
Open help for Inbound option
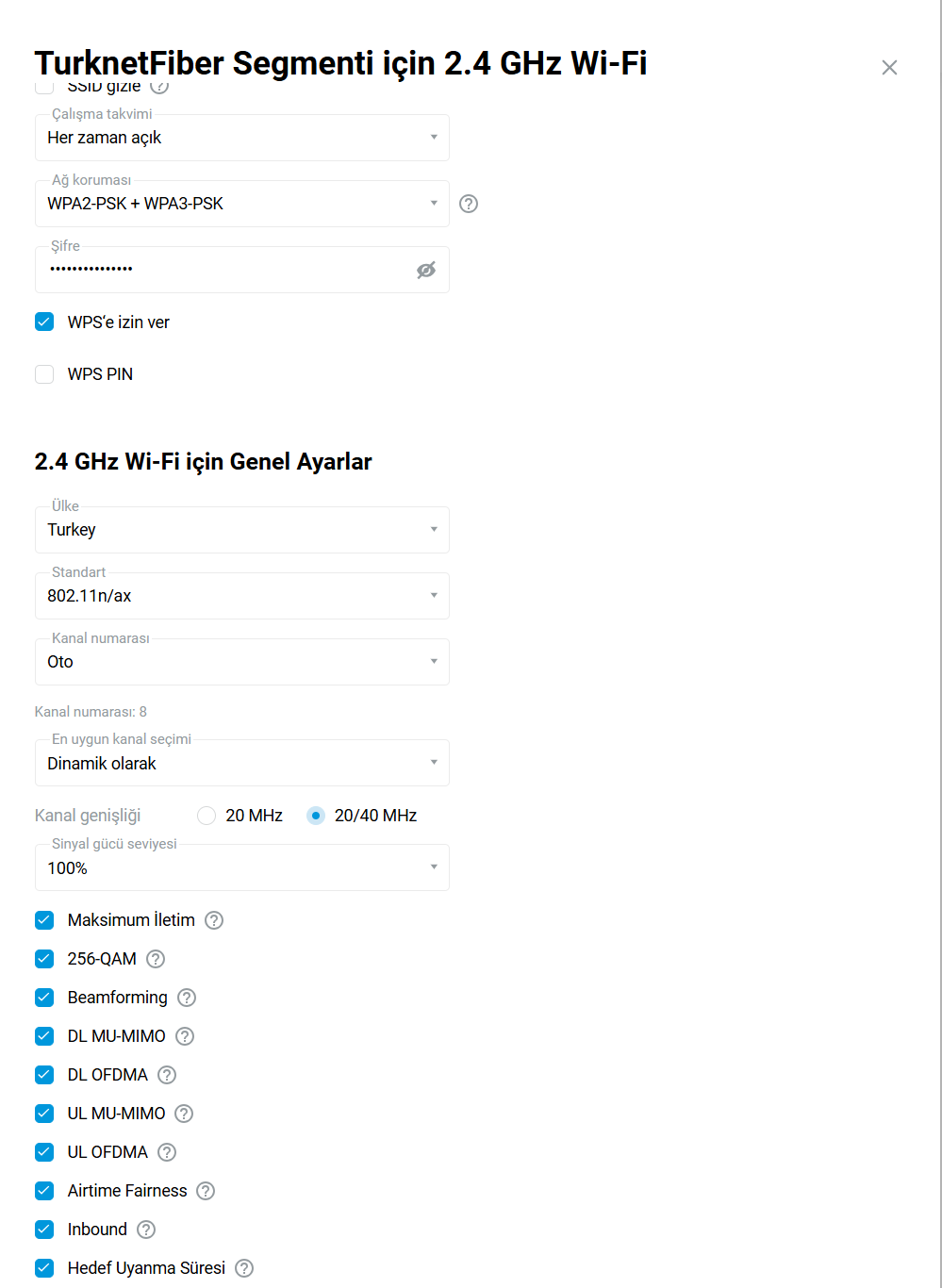(146, 1230)
